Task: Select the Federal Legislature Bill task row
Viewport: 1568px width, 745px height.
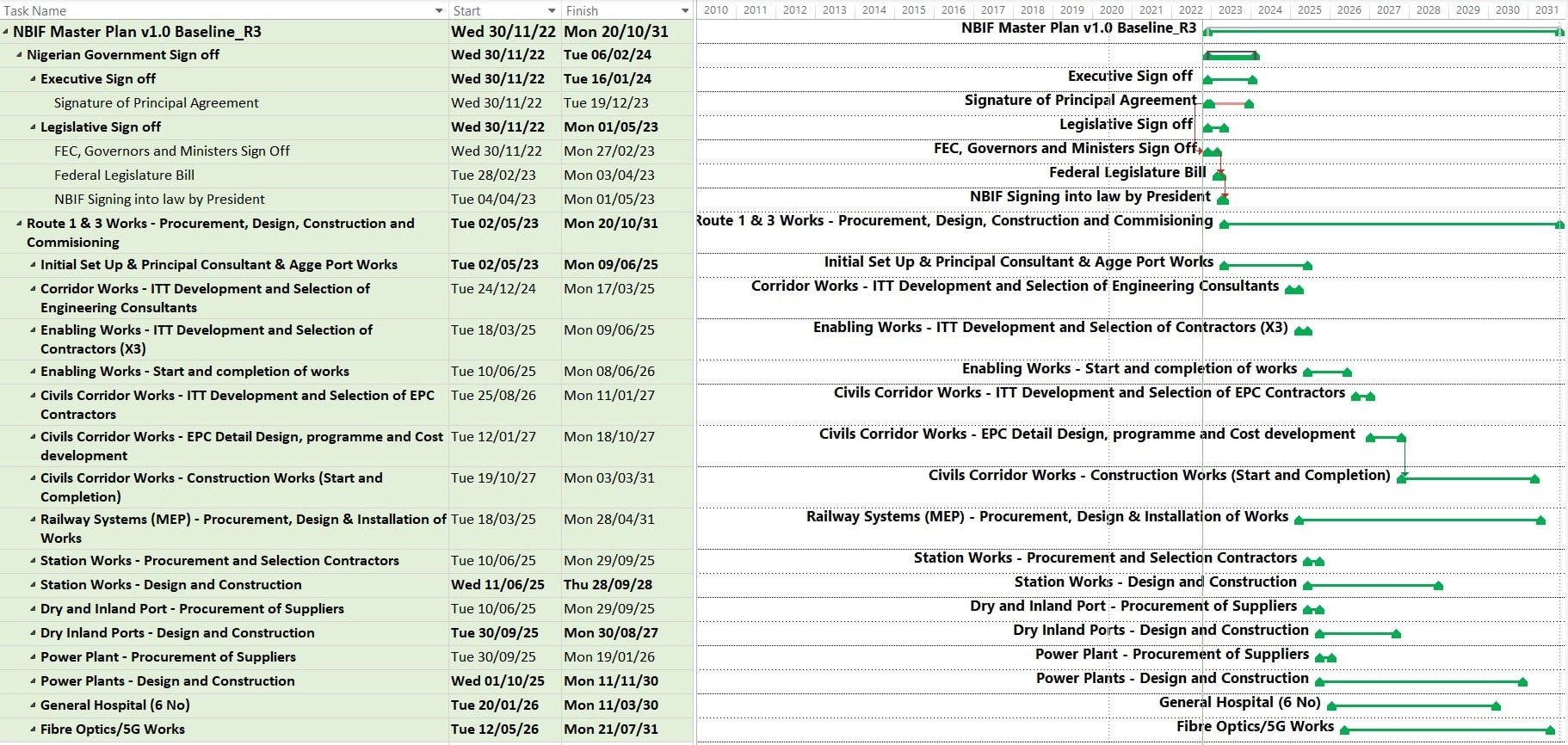Action: (124, 175)
